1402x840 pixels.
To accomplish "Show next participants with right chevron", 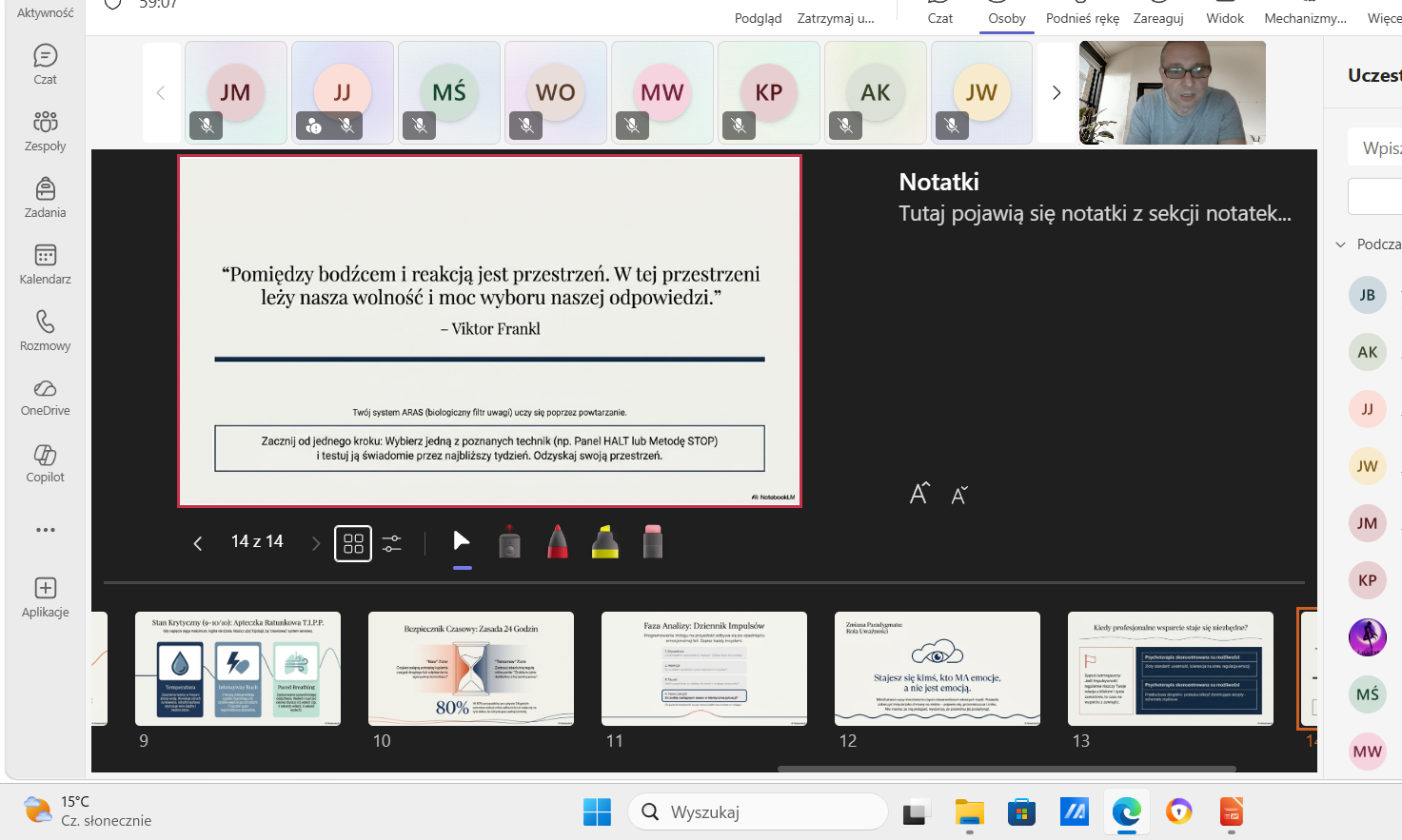I will [1056, 92].
